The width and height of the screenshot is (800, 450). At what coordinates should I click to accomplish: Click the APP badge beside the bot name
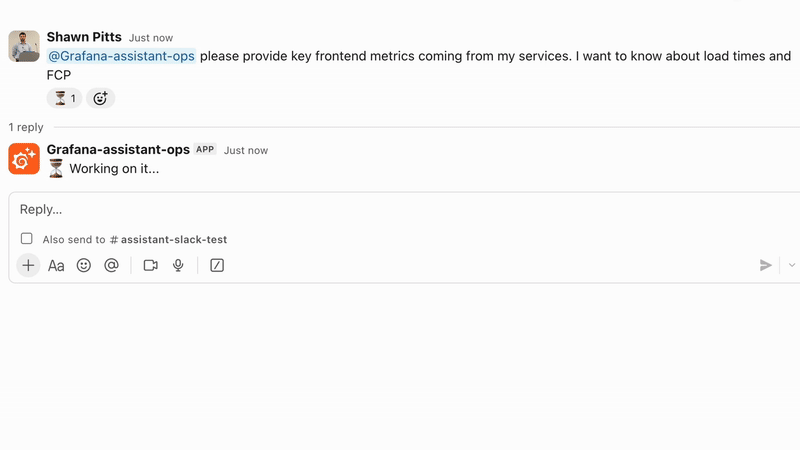[205, 149]
